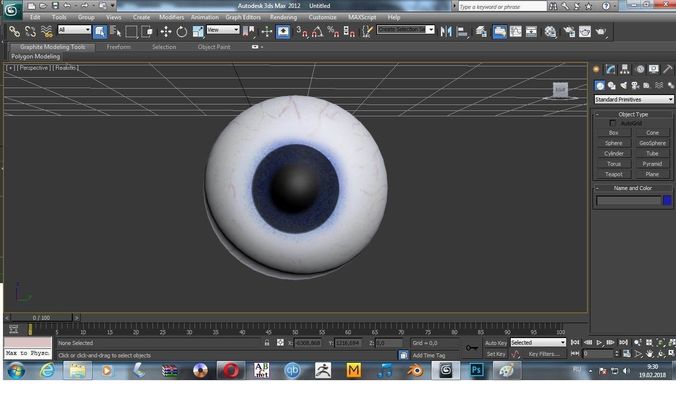Click the Teapot button
The height and width of the screenshot is (396, 676).
pos(613,174)
